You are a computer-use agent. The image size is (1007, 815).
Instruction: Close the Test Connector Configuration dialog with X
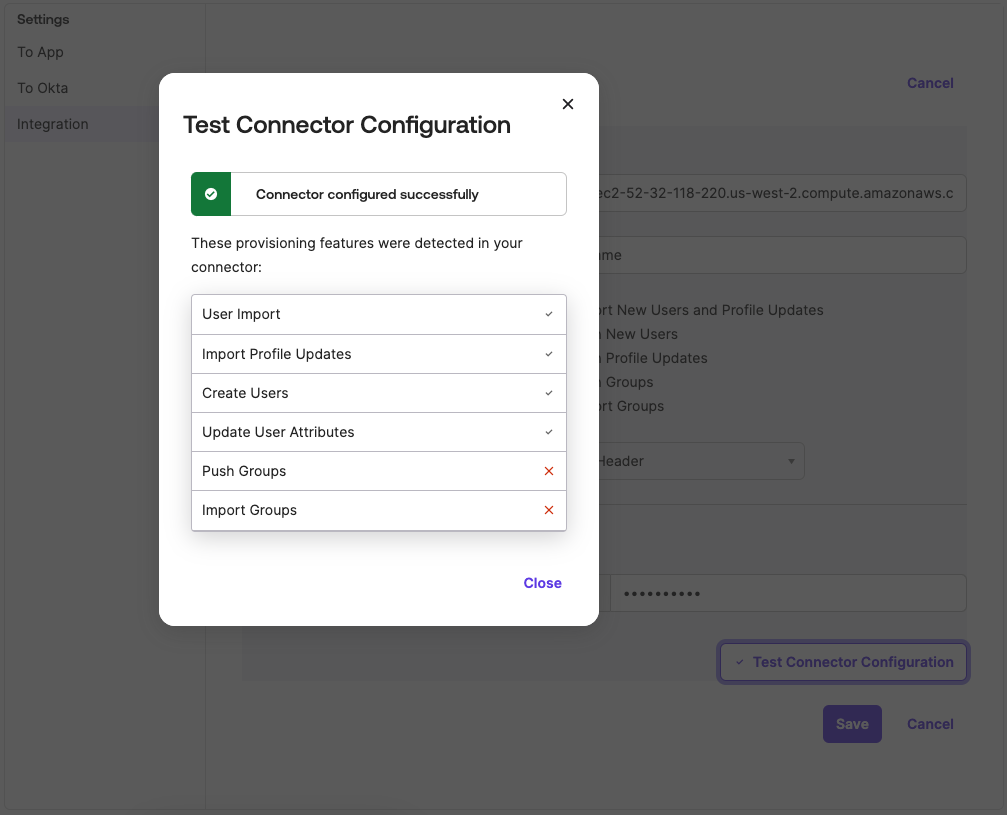(x=568, y=104)
